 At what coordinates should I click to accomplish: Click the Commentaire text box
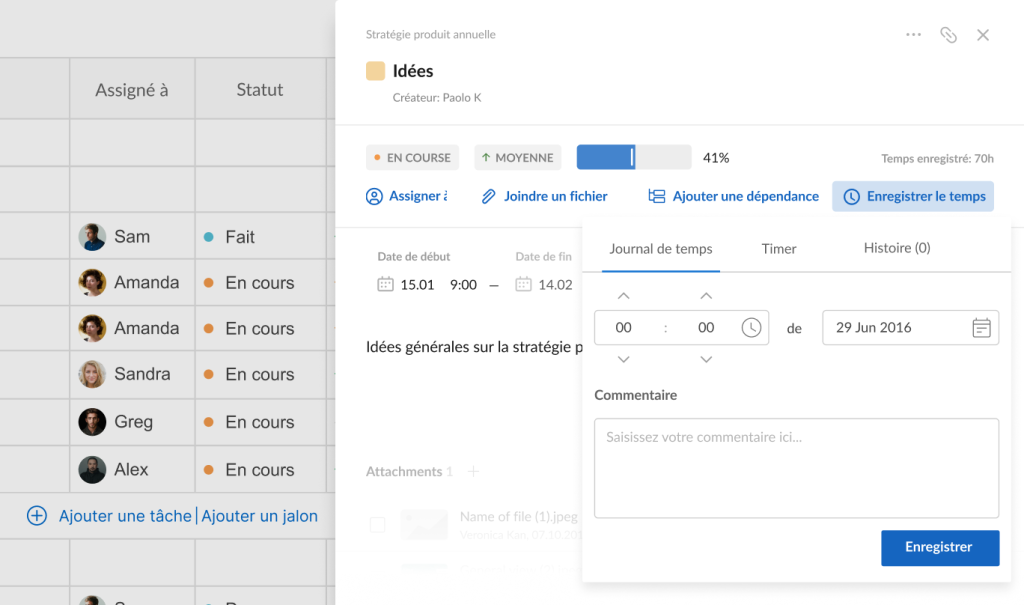click(x=796, y=468)
